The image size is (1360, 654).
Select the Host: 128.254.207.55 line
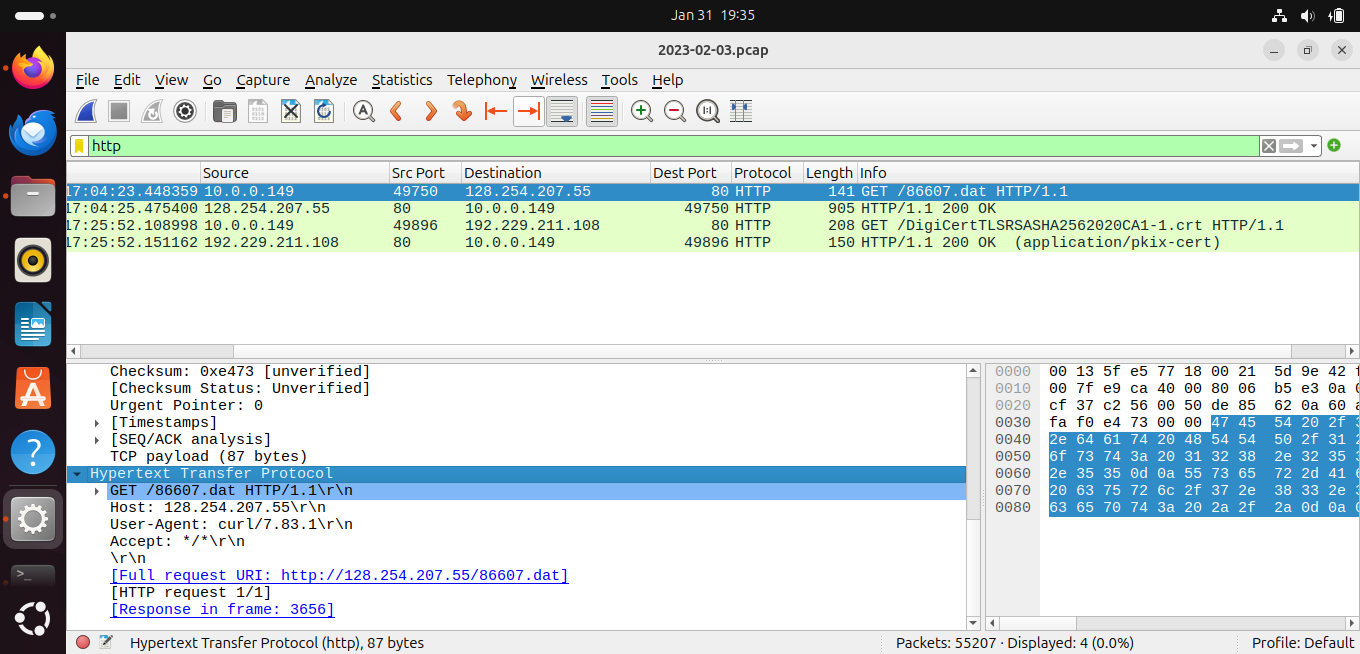pyautogui.click(x=218, y=508)
